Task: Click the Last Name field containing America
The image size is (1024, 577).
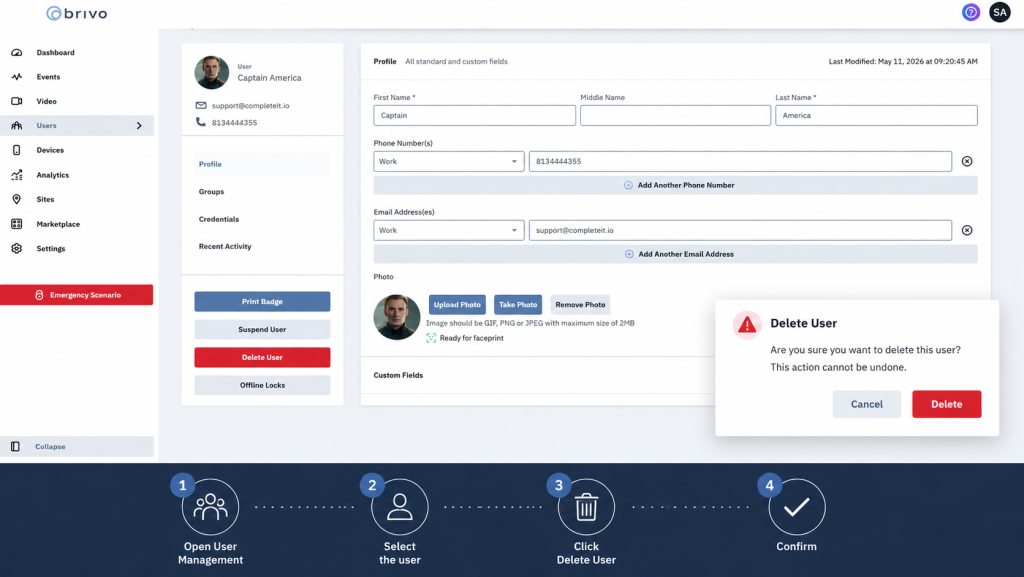Action: pyautogui.click(x=876, y=116)
